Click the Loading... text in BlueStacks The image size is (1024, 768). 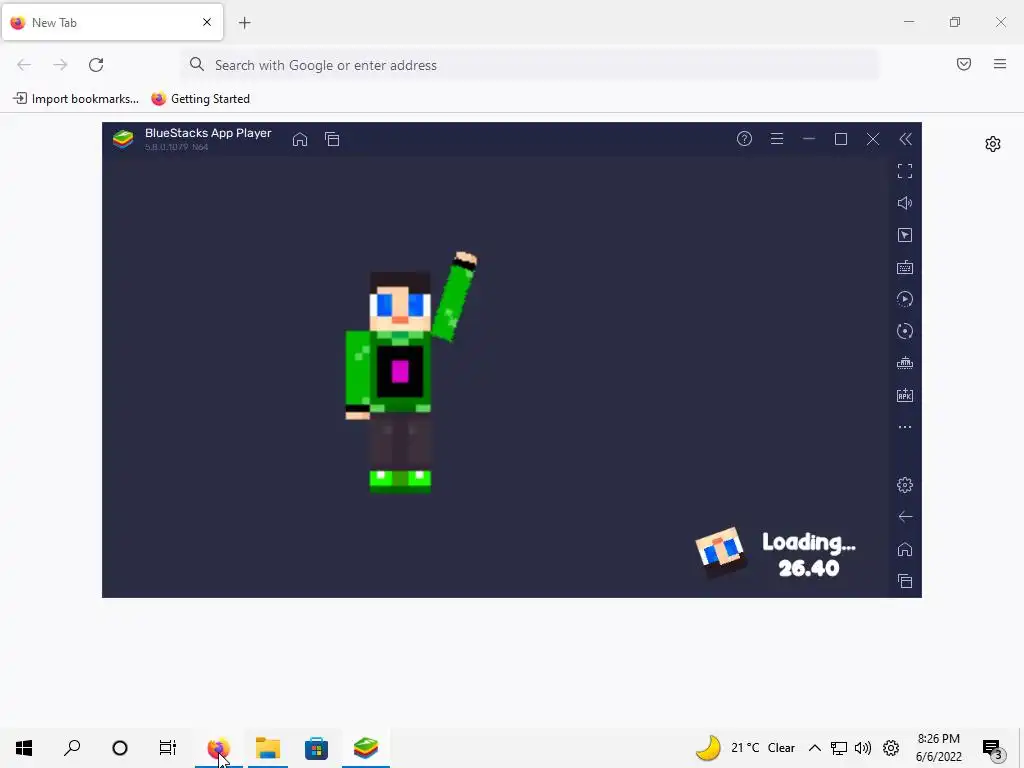[808, 542]
